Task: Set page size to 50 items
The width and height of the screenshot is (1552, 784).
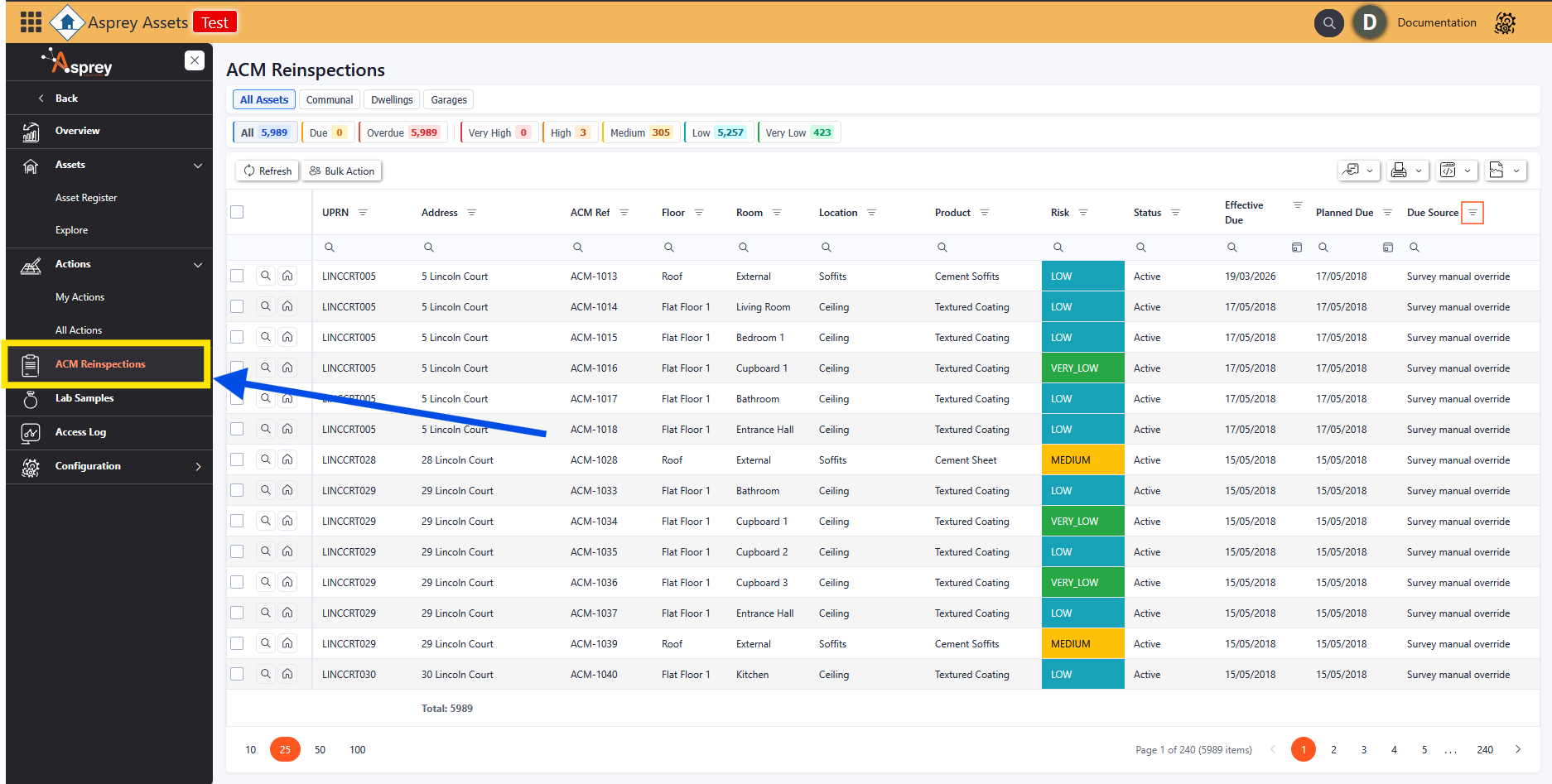Action: (x=320, y=750)
